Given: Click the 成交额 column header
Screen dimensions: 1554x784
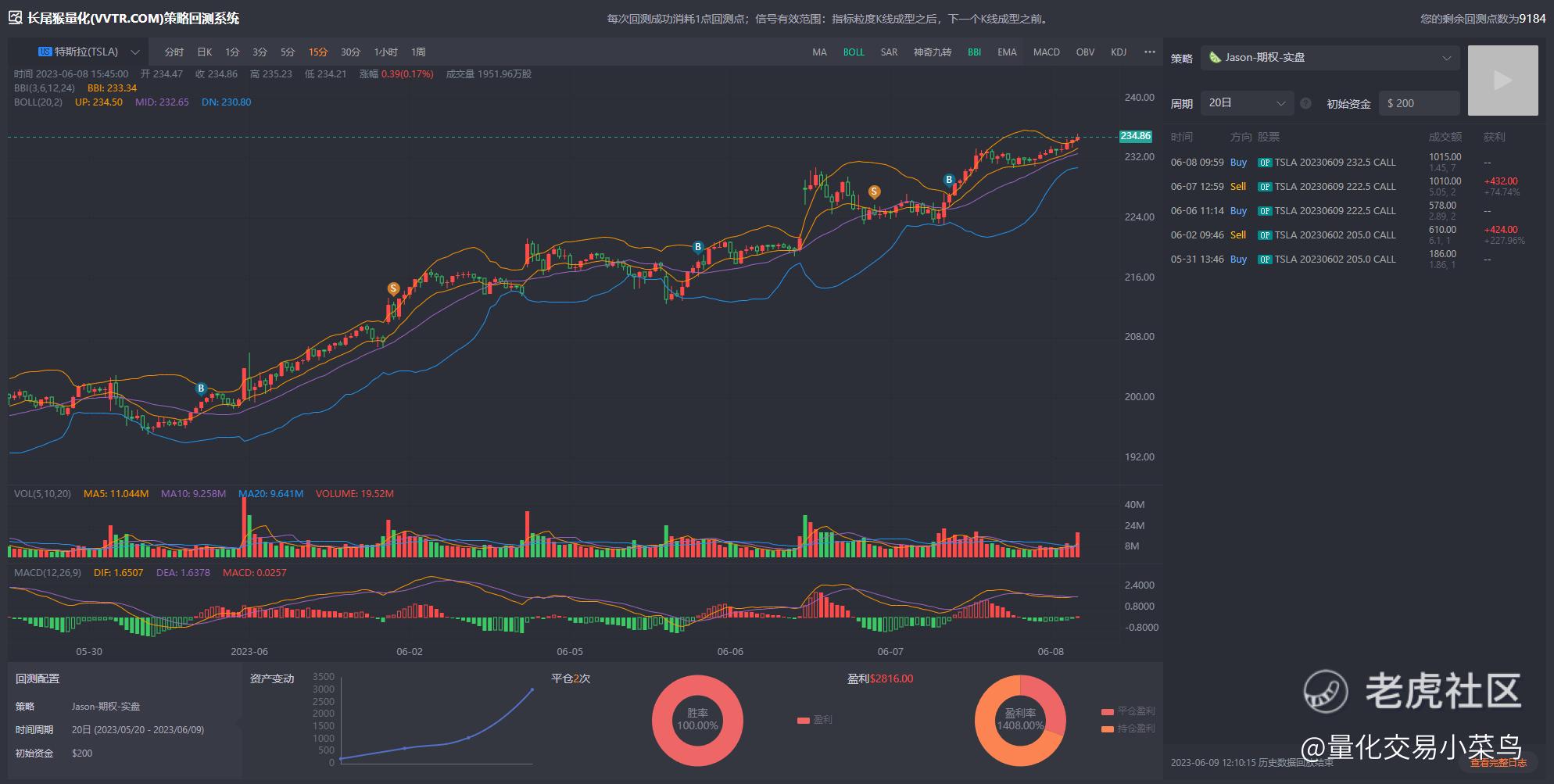Looking at the screenshot, I should tap(1445, 137).
